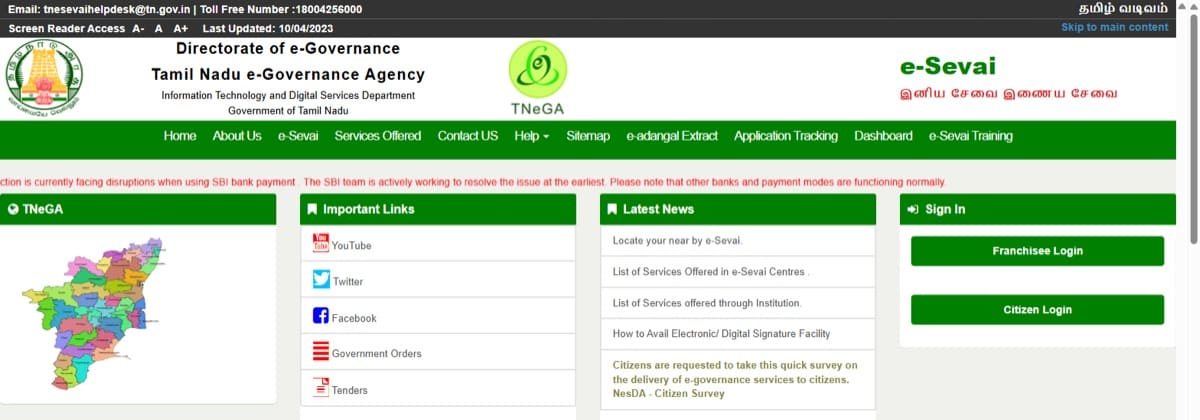Click the TNeGA panel globe icon

click(x=13, y=209)
